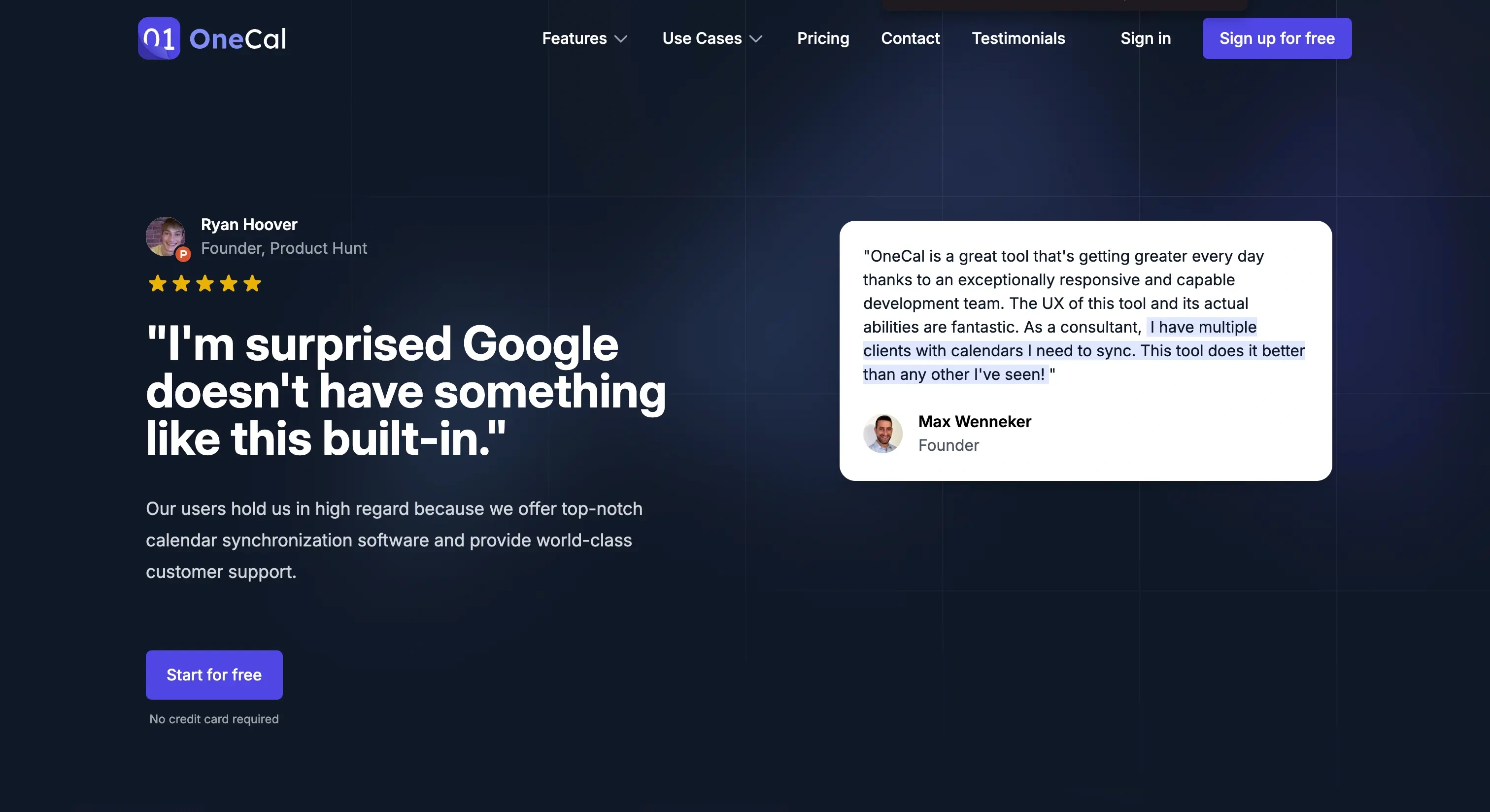Viewport: 1490px width, 812px height.
Task: Expand the Features navigation dropdown
Action: pos(585,38)
